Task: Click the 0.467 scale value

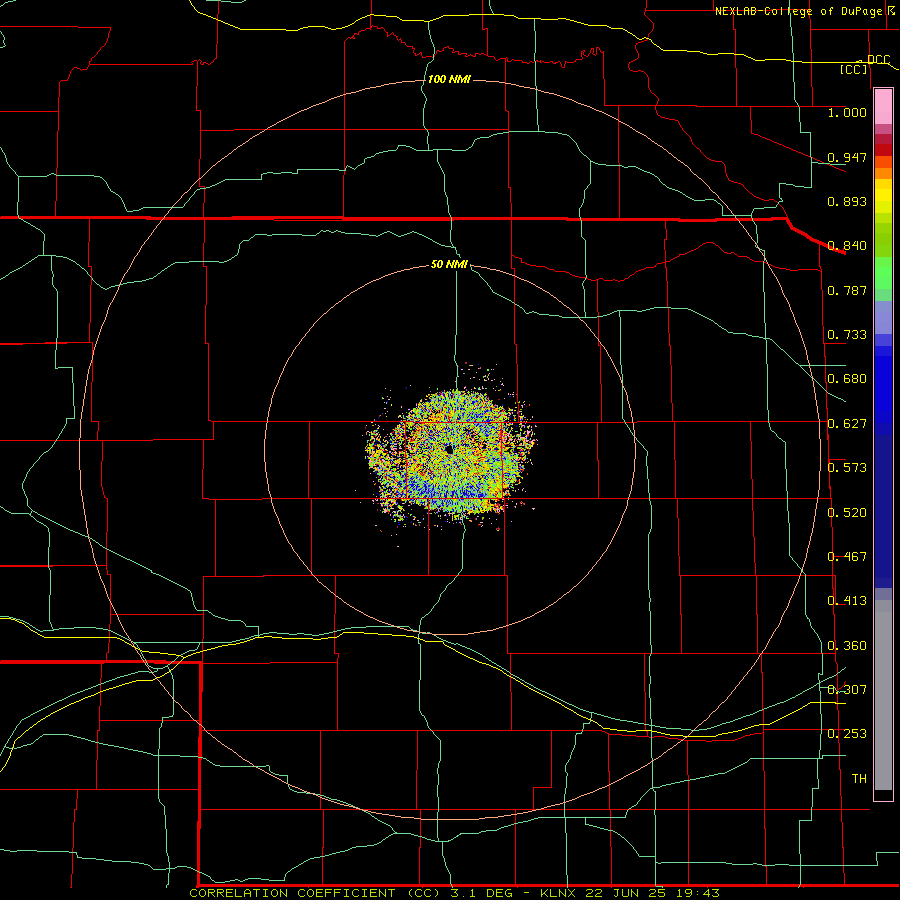Action: [847, 557]
